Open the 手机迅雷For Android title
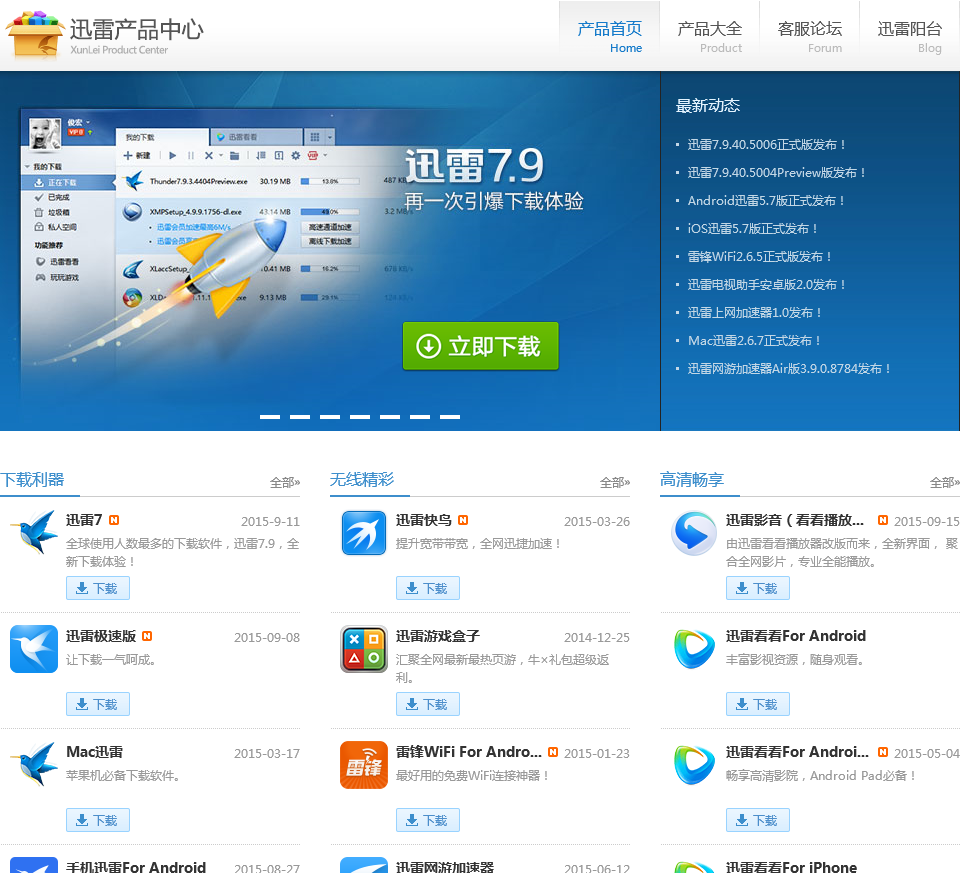The width and height of the screenshot is (960, 873). [136, 866]
